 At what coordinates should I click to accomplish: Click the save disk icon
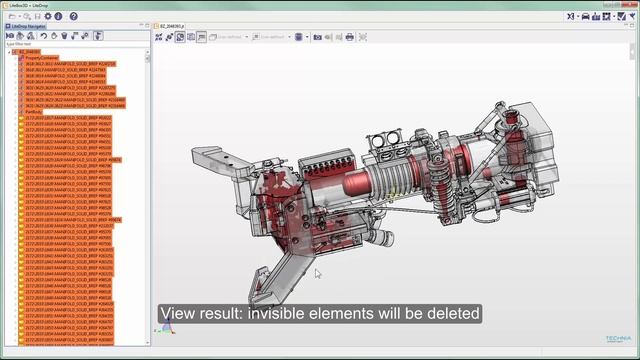38,16
